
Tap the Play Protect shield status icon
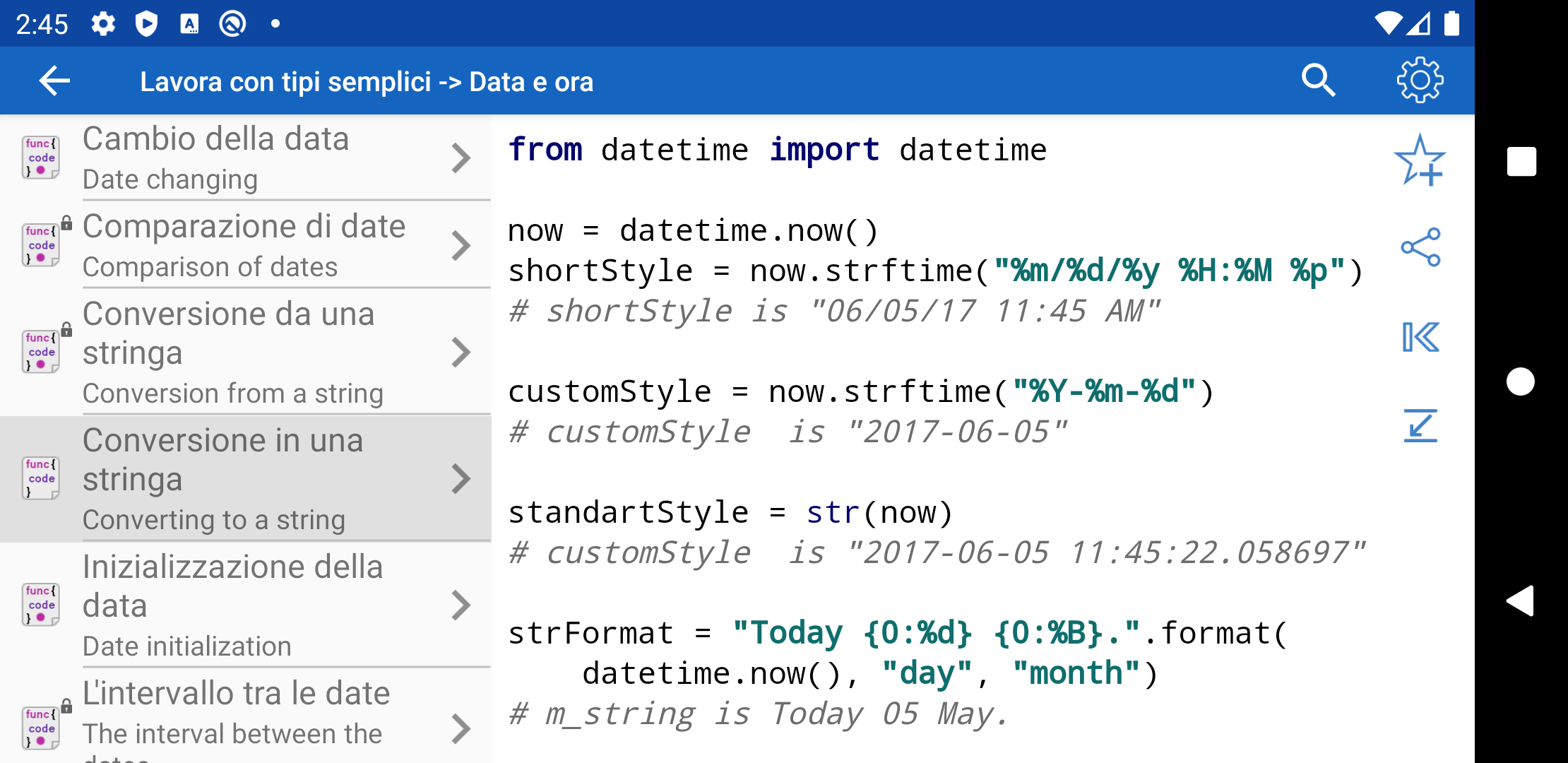pyautogui.click(x=146, y=24)
